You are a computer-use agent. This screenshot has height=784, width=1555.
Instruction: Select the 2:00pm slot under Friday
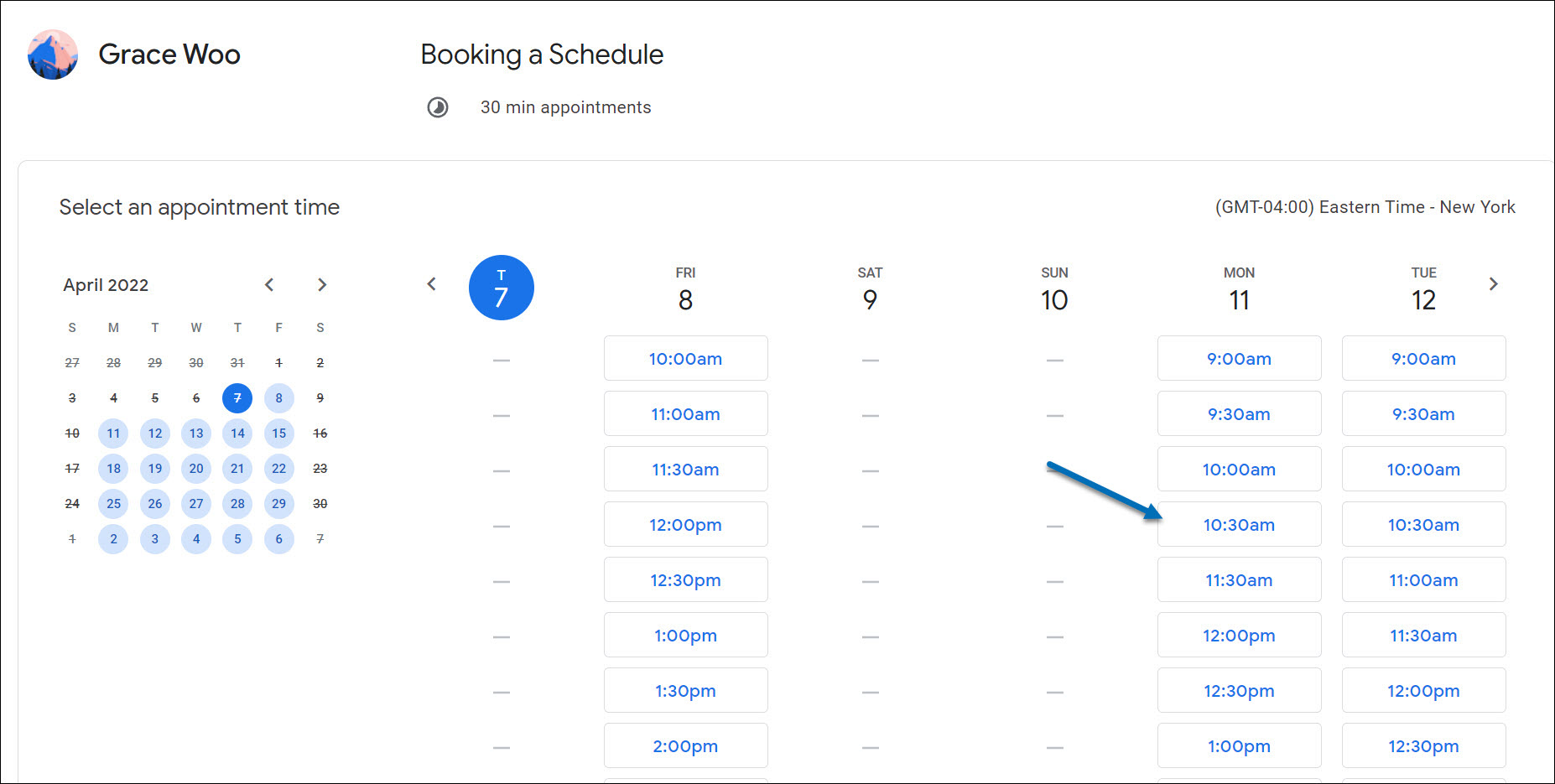point(685,745)
